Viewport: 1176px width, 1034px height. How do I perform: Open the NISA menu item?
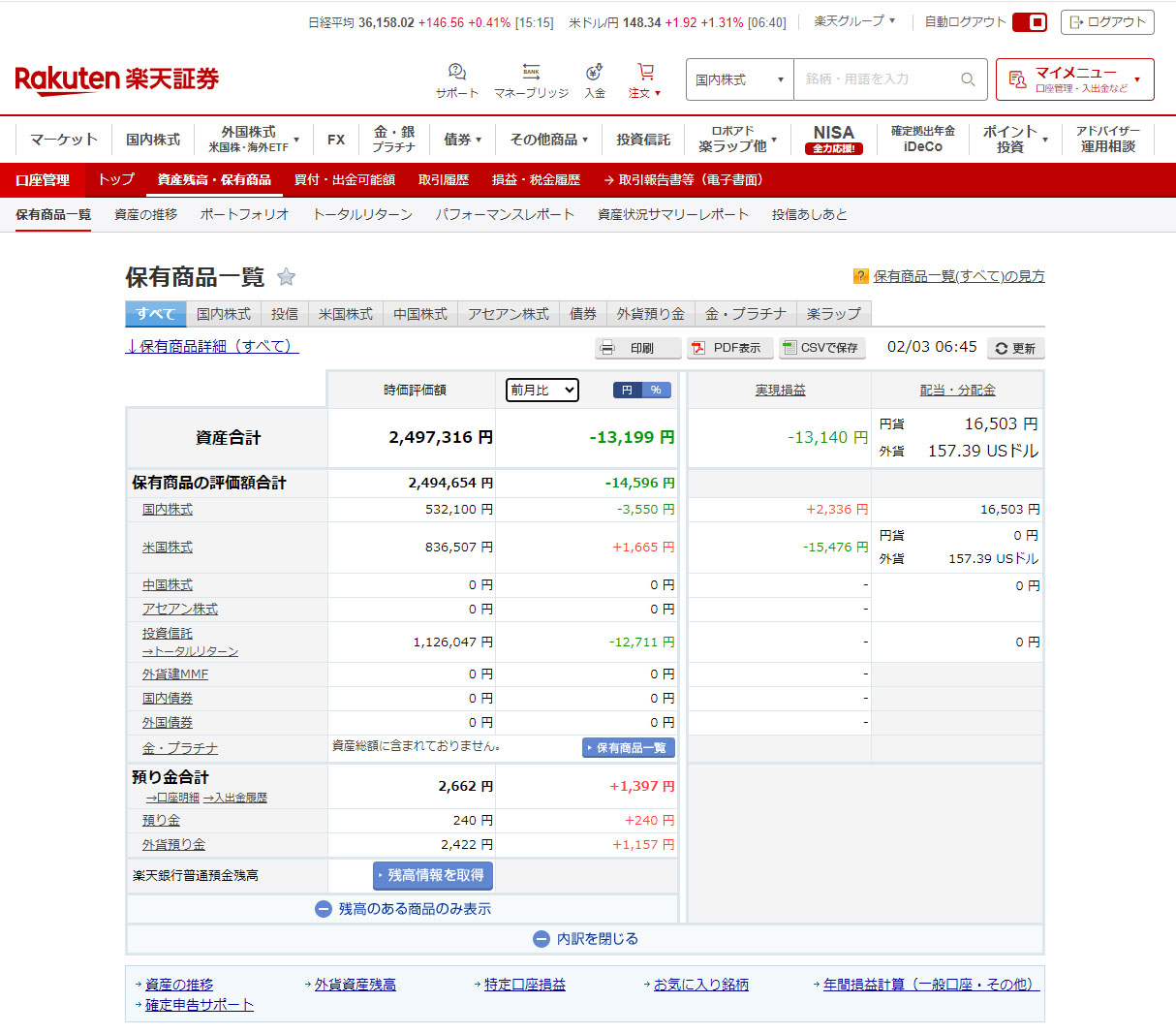click(x=833, y=139)
